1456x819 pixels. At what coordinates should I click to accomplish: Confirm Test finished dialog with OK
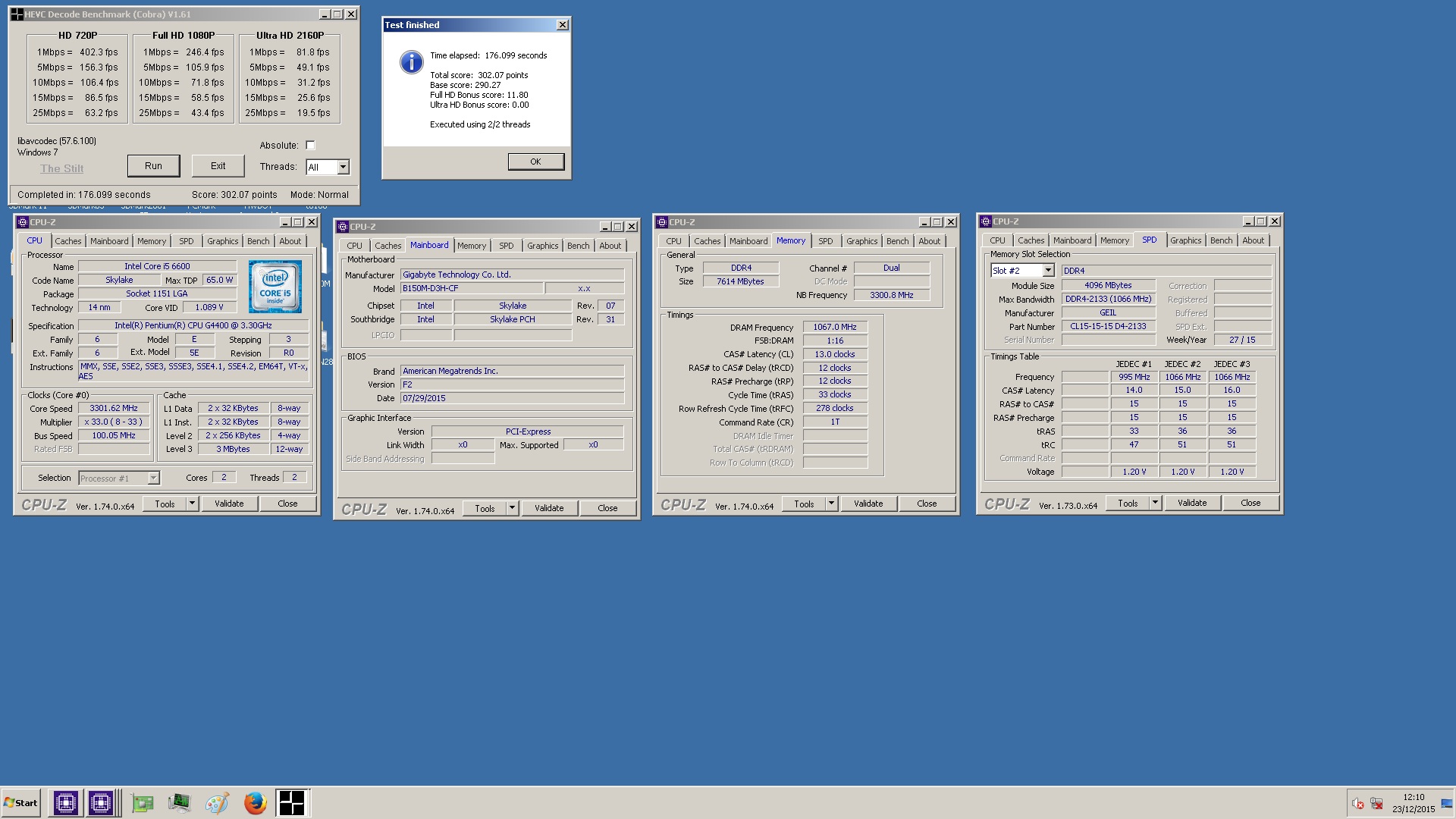point(535,162)
